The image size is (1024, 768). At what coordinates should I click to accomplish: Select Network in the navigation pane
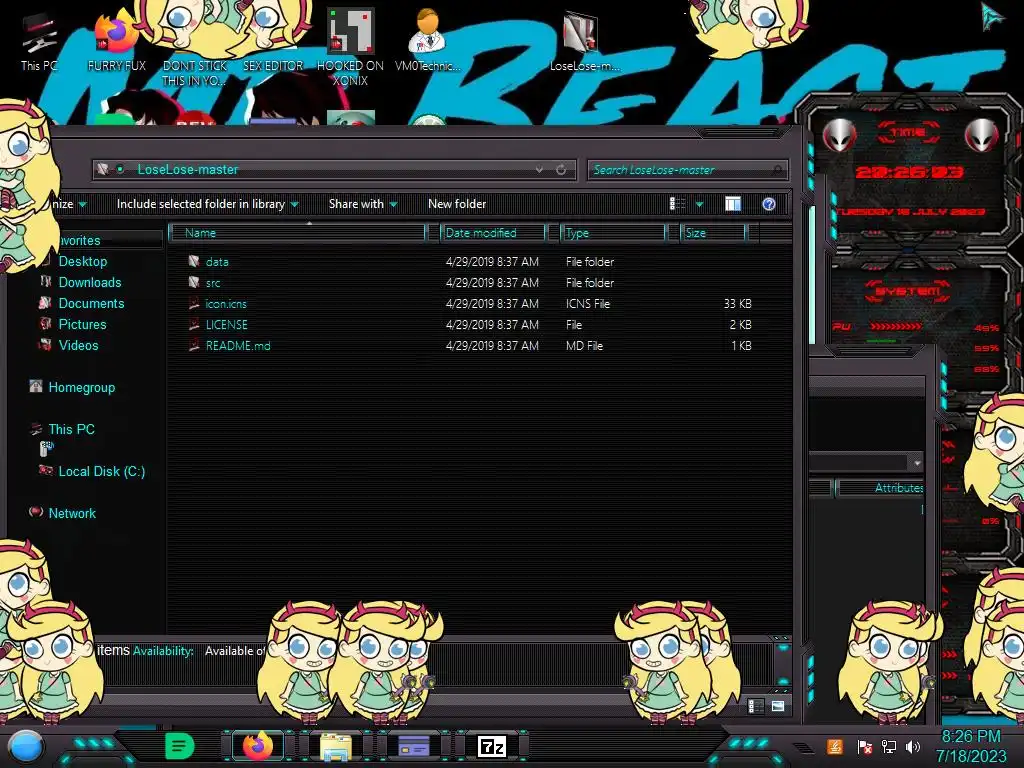click(x=72, y=513)
